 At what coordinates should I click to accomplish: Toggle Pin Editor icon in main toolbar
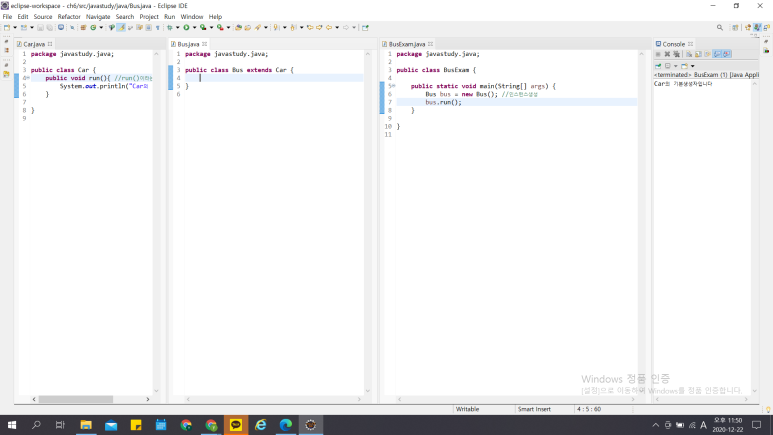click(x=365, y=28)
